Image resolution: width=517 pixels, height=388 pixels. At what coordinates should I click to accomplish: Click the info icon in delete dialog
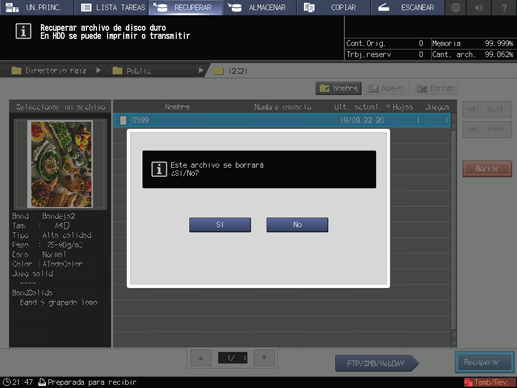pos(159,169)
